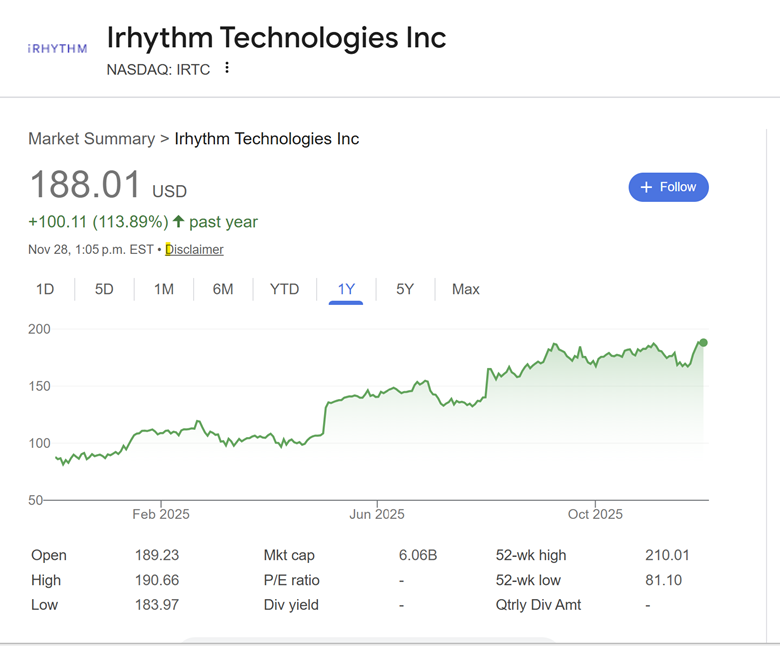Click the Mkt cap 6.06B value

tap(417, 555)
